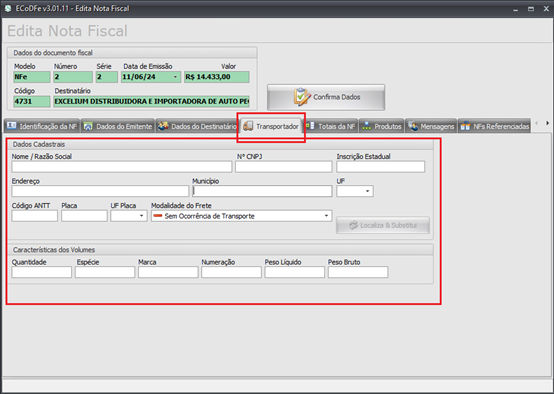
Task: Click the Município input field
Action: click(262, 191)
